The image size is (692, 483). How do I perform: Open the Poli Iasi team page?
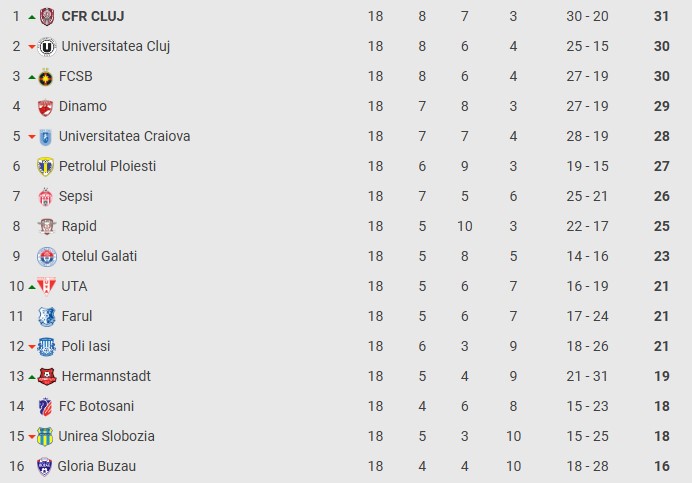85,346
